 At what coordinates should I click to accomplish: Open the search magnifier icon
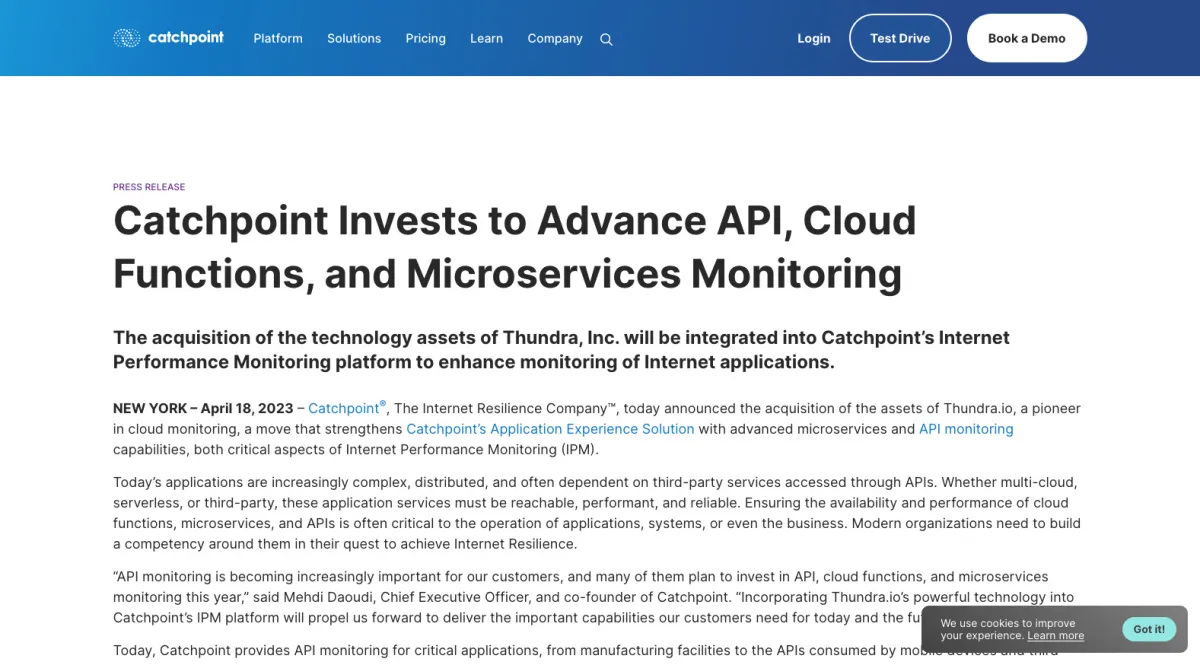[x=606, y=39]
